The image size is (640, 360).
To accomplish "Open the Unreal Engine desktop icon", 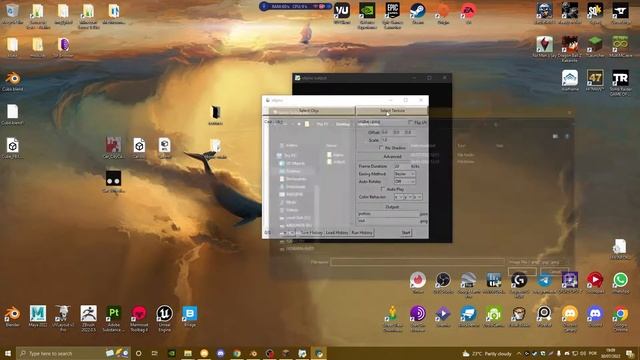I will click(x=164, y=318).
